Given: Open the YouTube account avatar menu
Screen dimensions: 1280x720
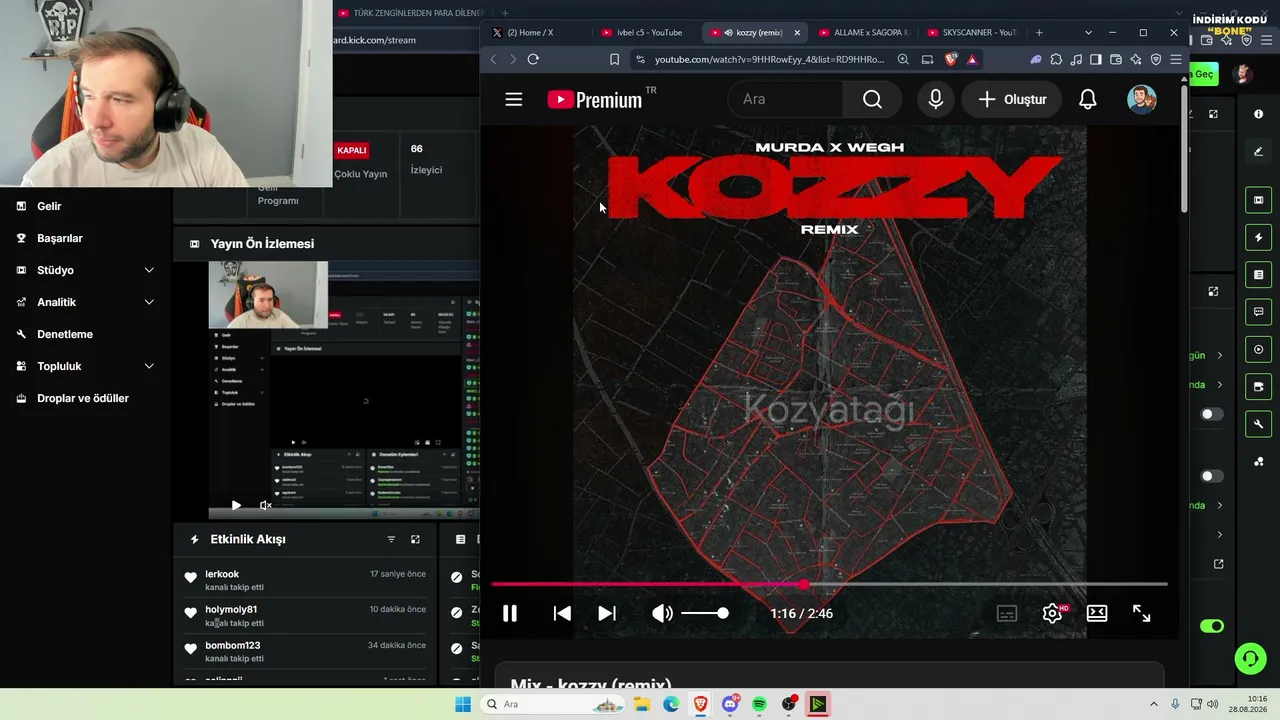Looking at the screenshot, I should pos(1142,99).
